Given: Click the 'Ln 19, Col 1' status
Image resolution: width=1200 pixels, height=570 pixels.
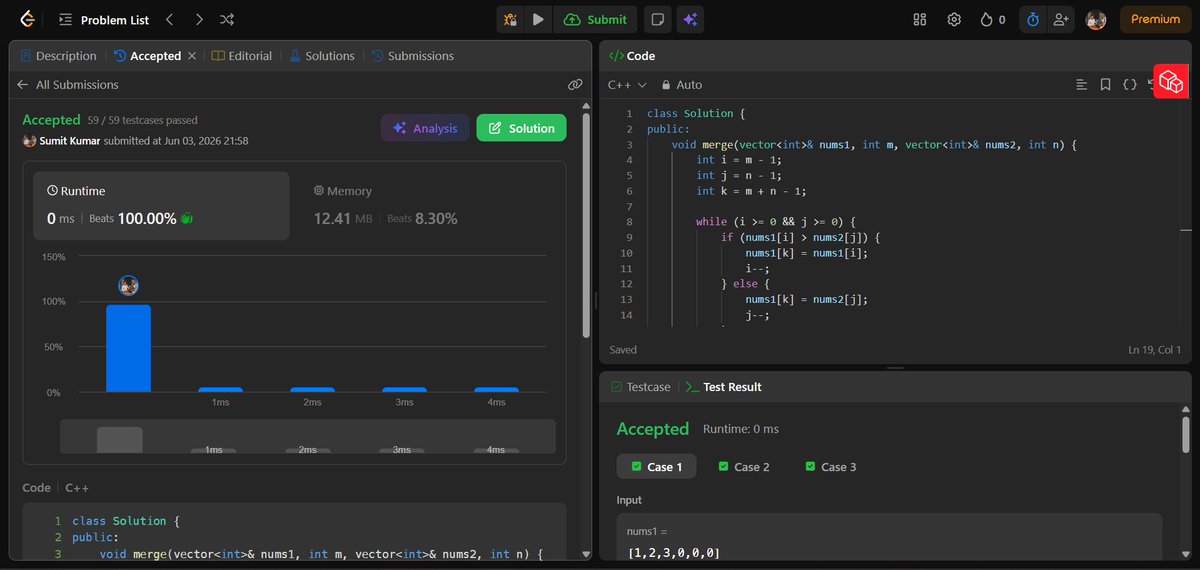Looking at the screenshot, I should [x=1154, y=350].
